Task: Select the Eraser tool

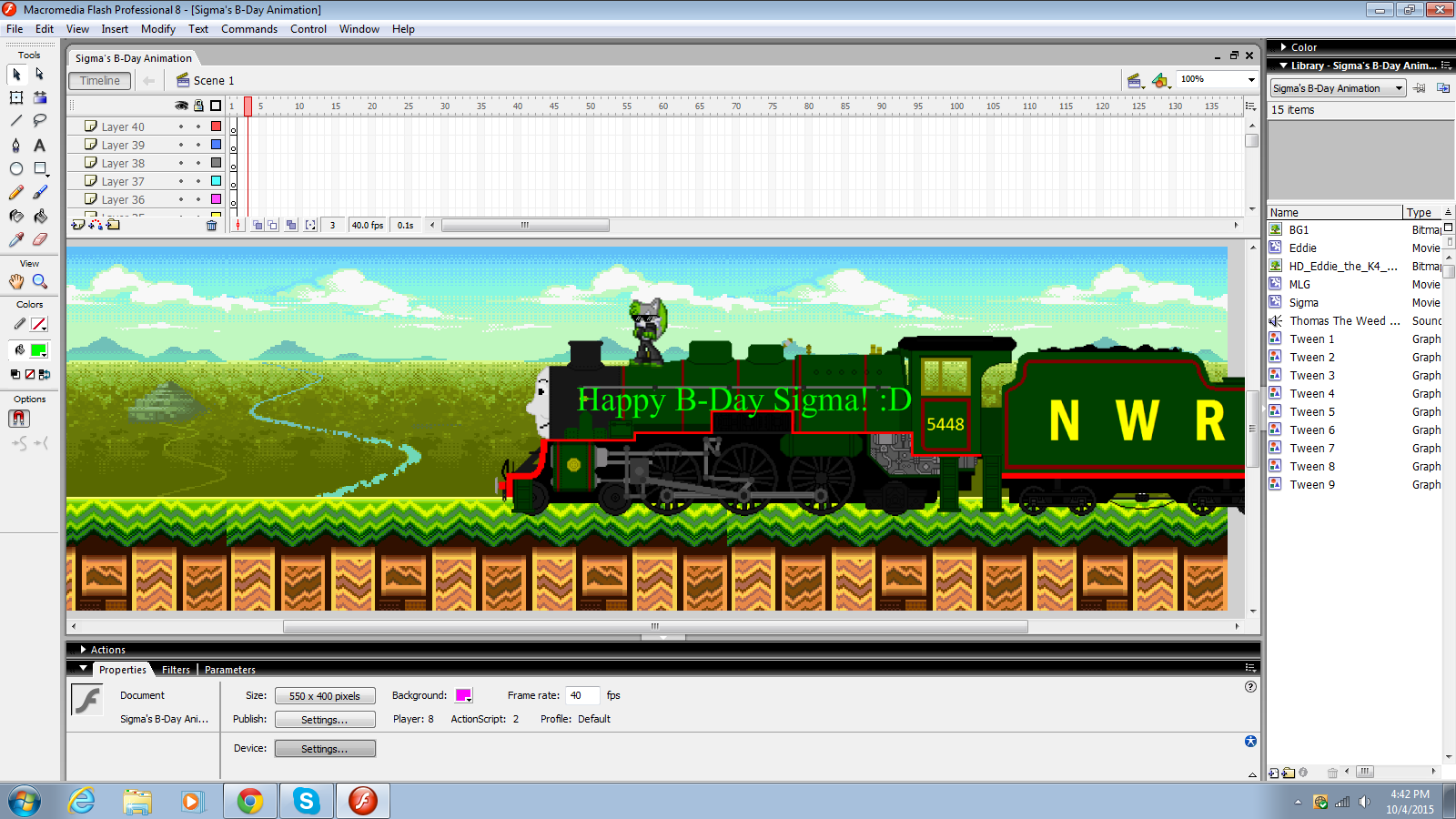Action: click(40, 239)
